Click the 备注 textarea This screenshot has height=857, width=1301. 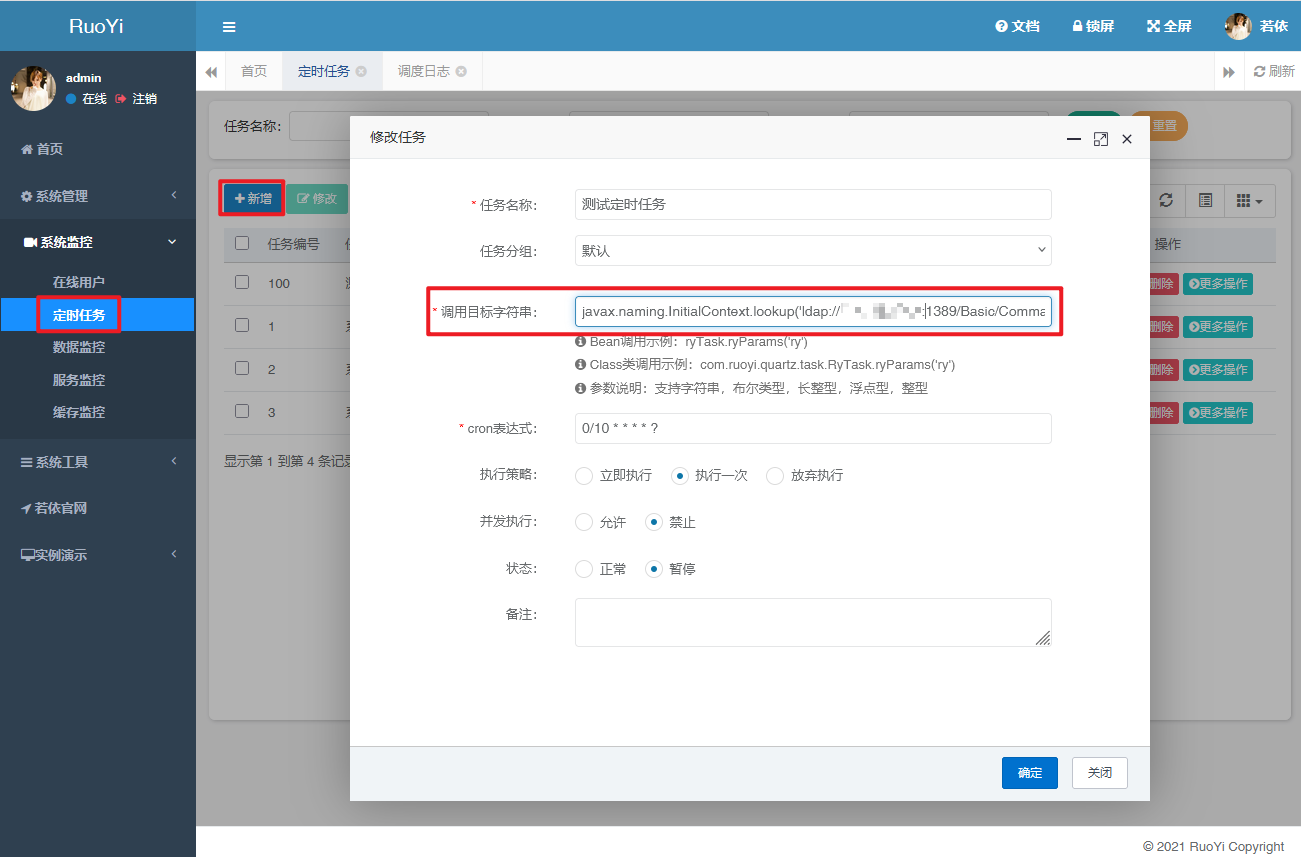tap(813, 622)
